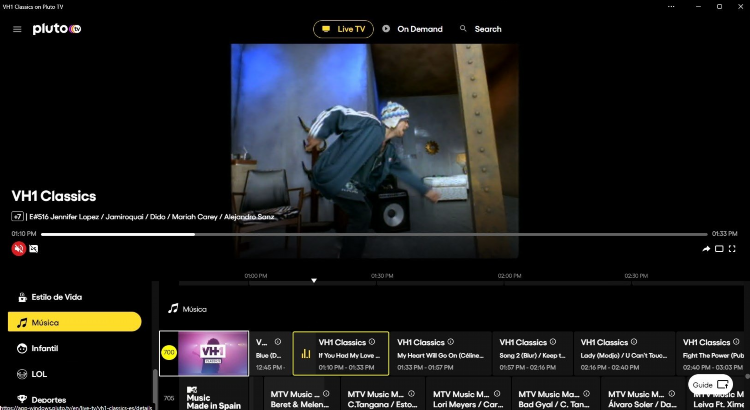Click the Guide button
750x410 pixels.
tap(710, 385)
